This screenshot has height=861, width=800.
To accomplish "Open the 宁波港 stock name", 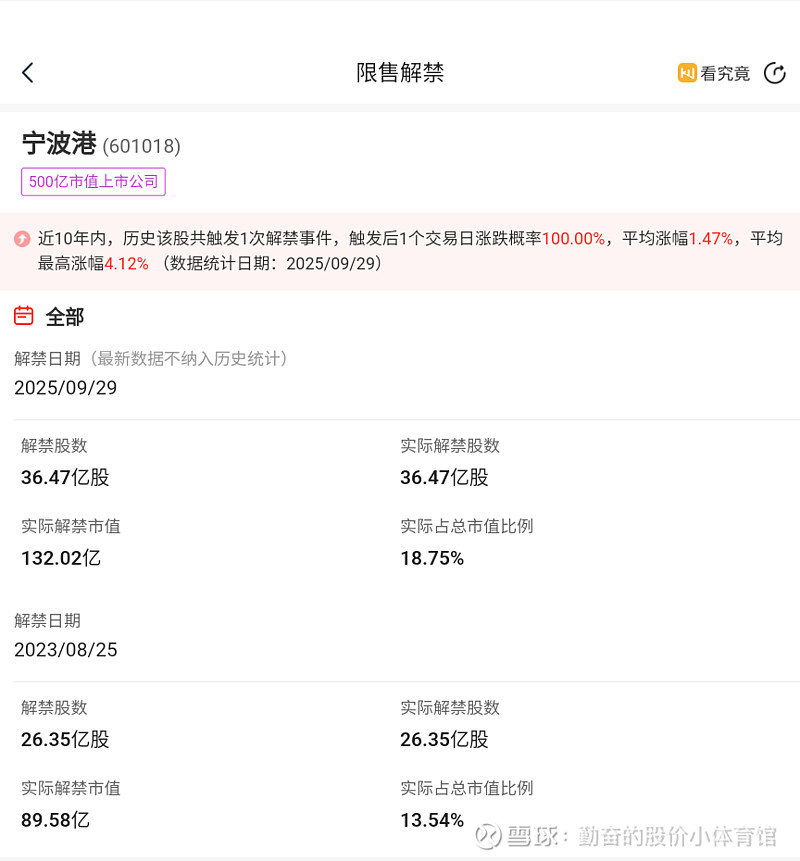I will tap(59, 144).
